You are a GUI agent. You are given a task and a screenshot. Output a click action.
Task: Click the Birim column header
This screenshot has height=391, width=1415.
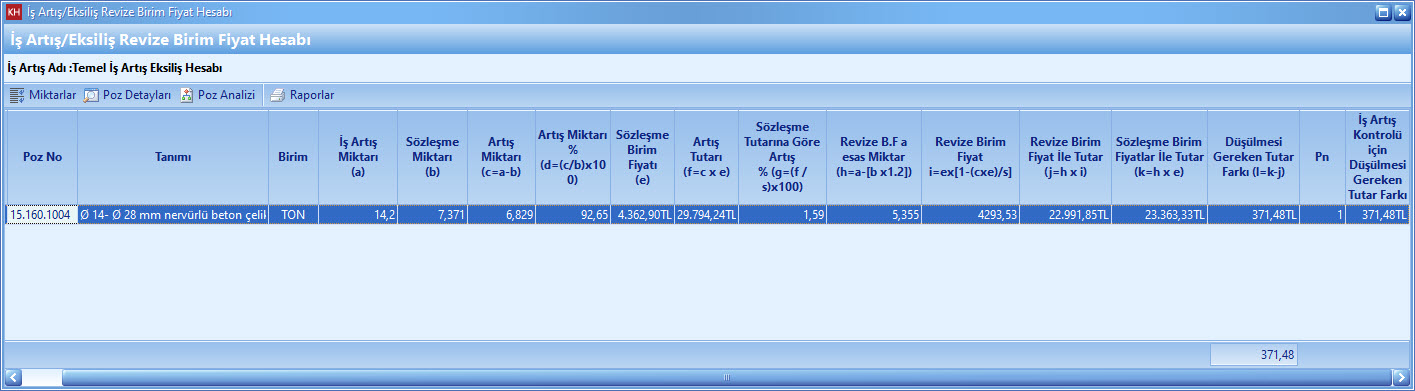[293, 157]
